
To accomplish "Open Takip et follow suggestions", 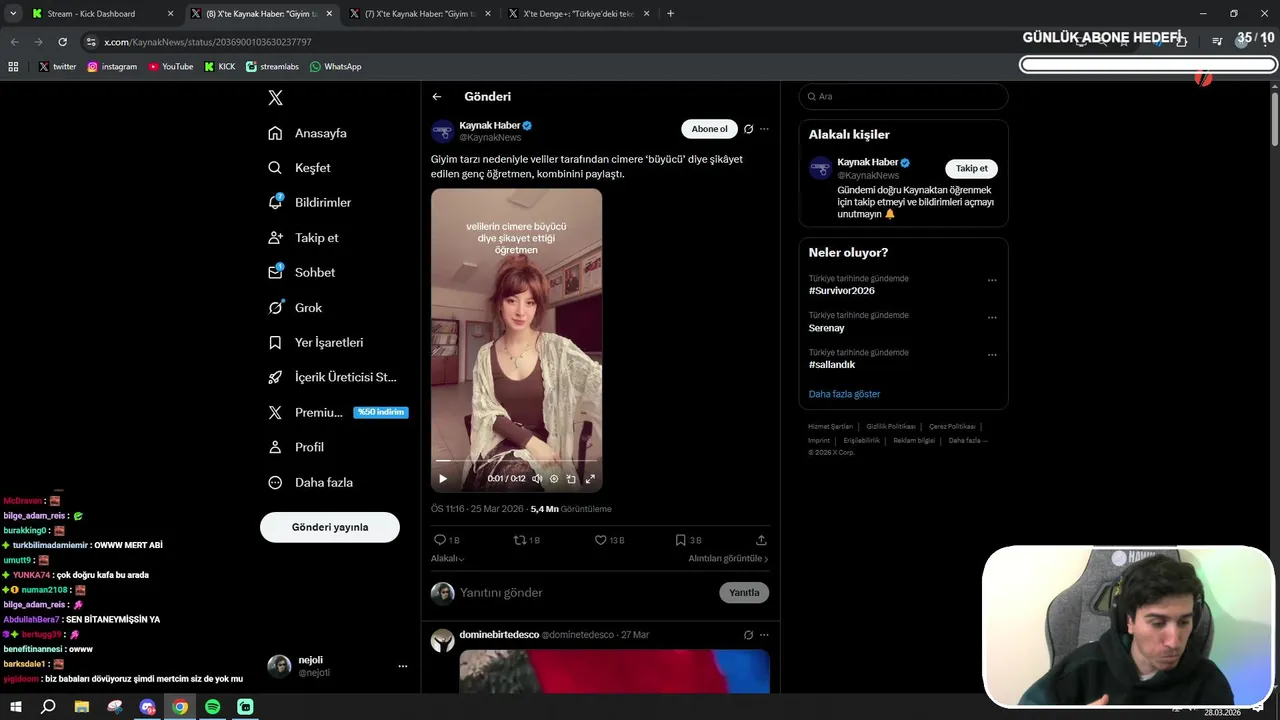I will (x=304, y=237).
